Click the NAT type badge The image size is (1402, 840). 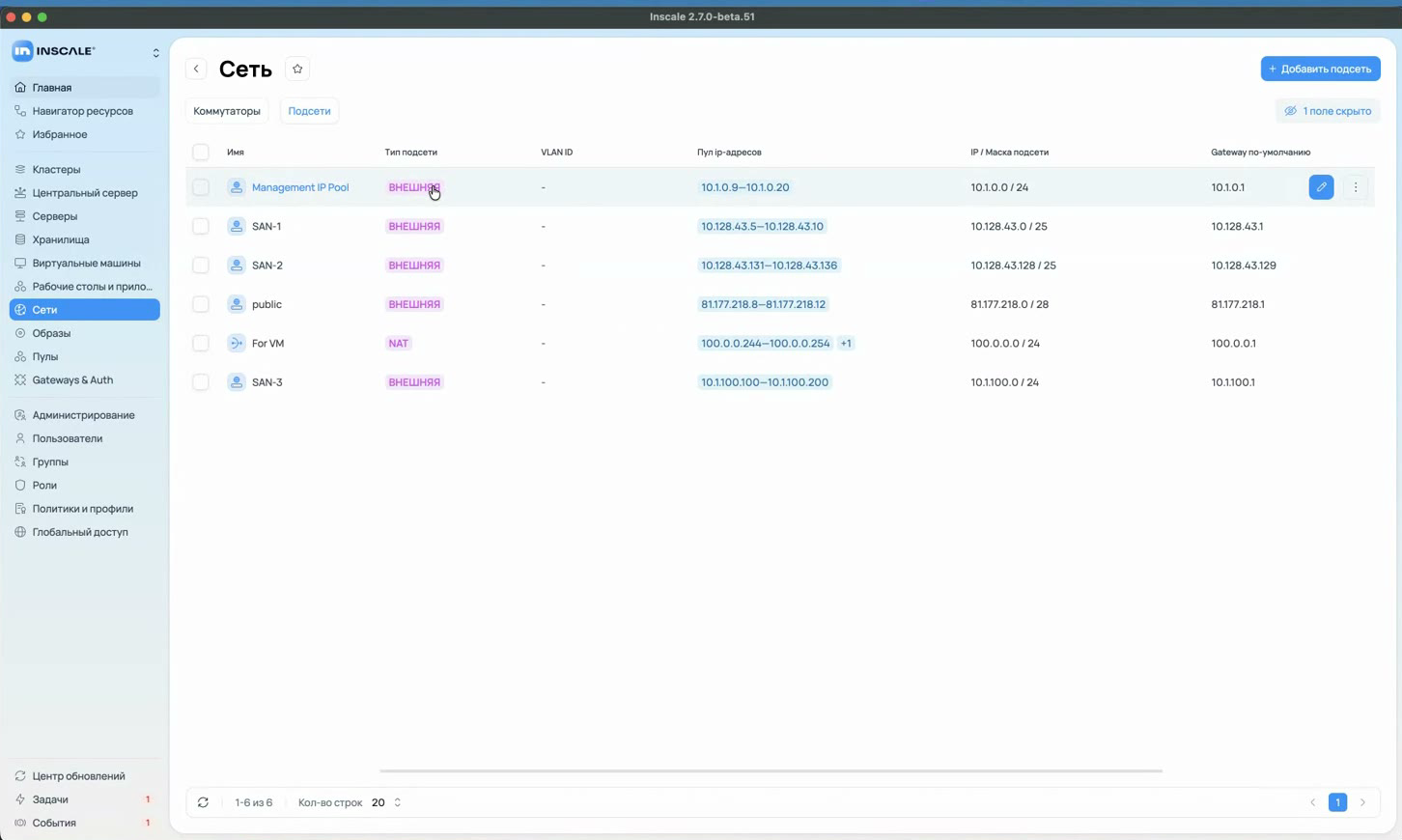[398, 343]
